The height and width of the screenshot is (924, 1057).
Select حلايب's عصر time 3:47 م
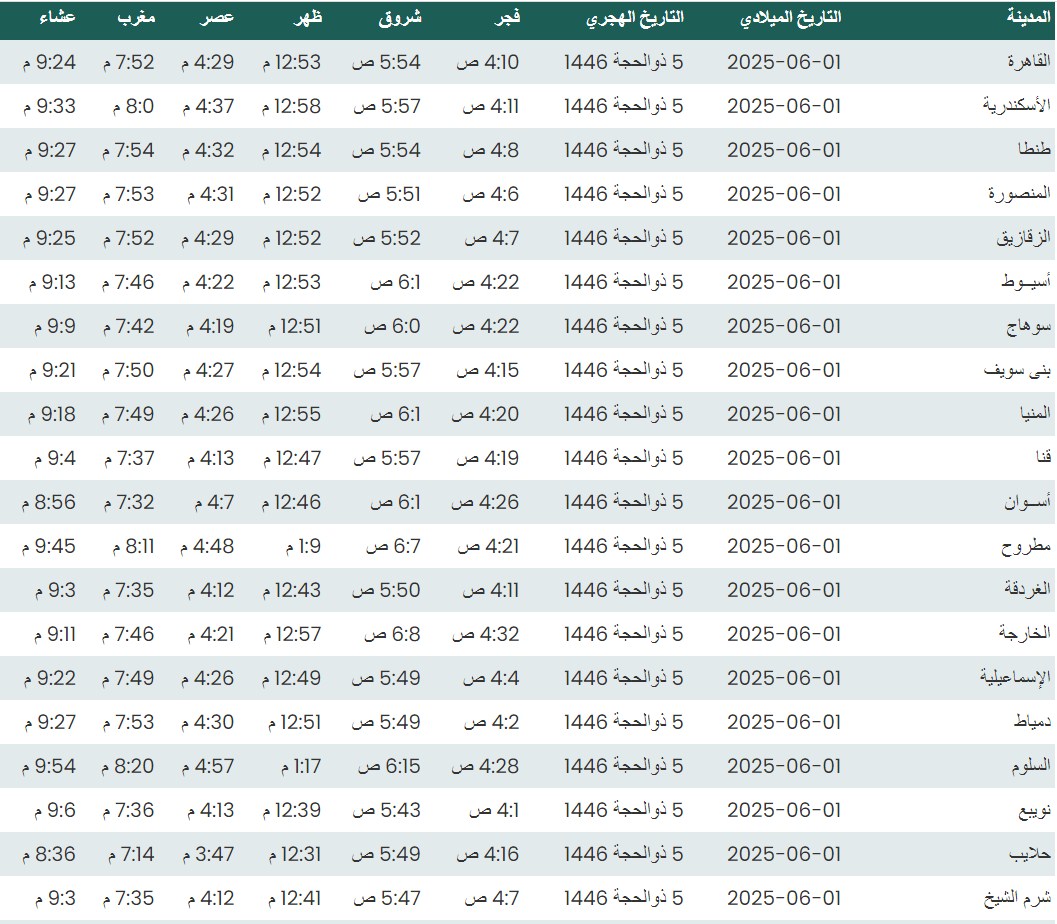[x=208, y=854]
